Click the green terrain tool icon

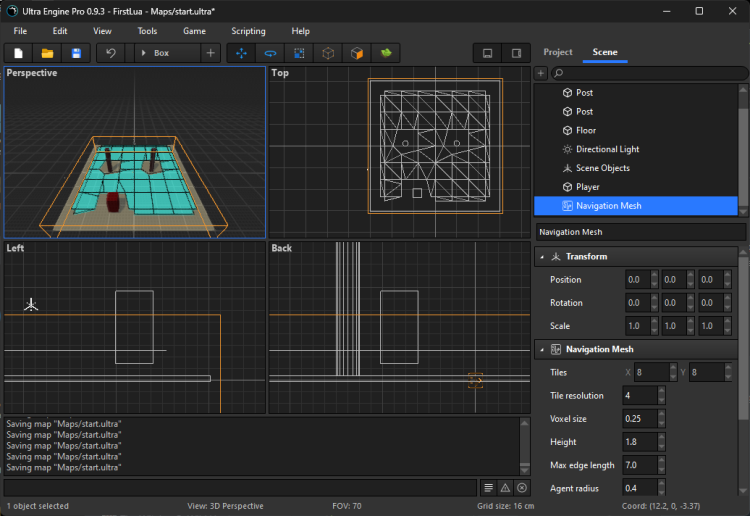385,53
